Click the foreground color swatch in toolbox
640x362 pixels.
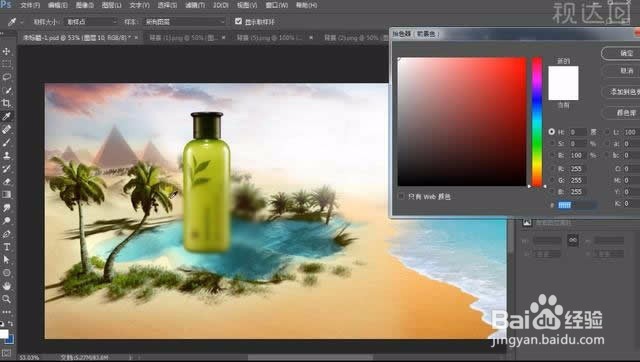[x=4, y=333]
